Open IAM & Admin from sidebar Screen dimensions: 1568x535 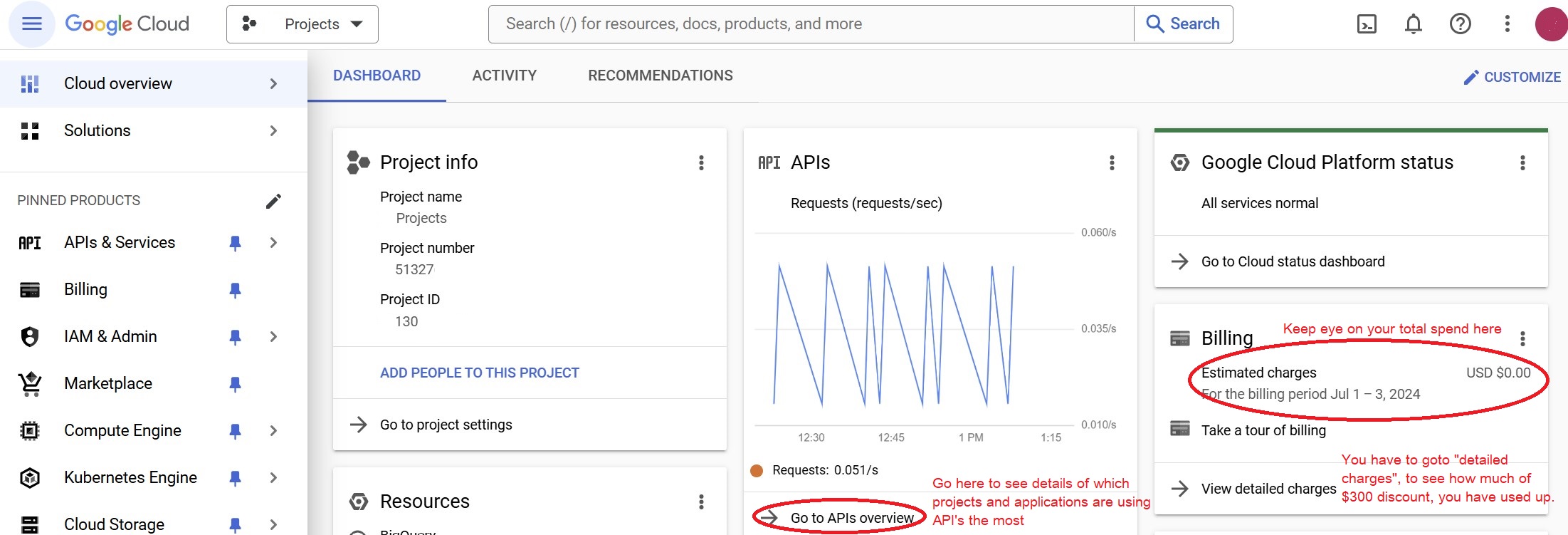[110, 336]
